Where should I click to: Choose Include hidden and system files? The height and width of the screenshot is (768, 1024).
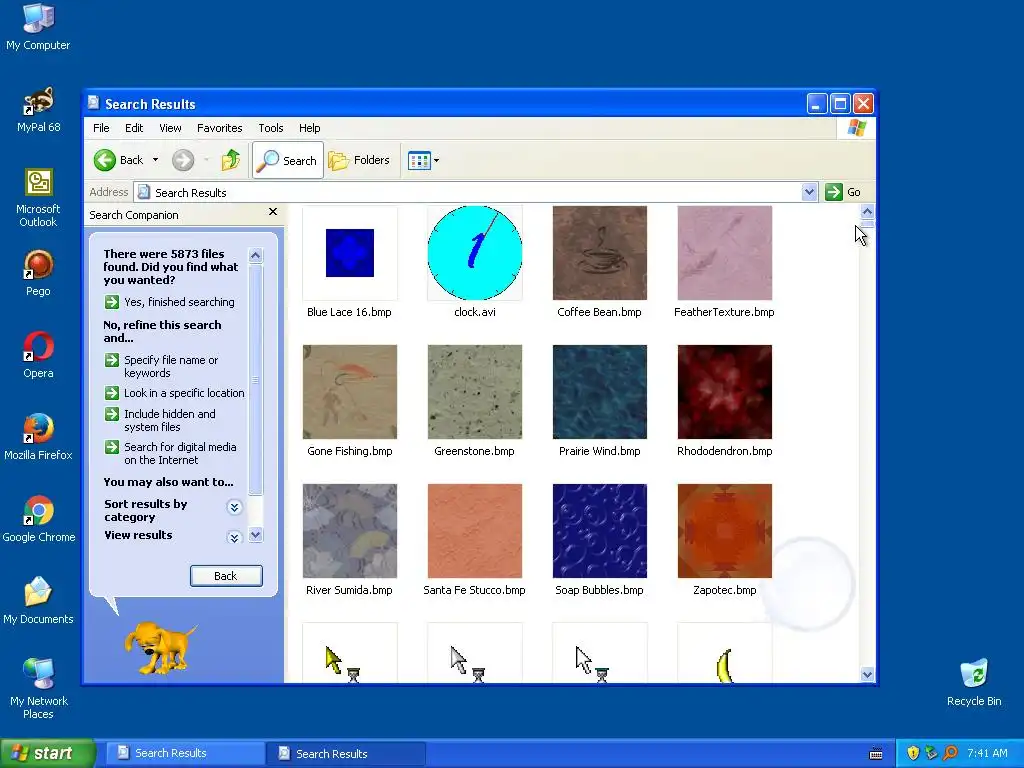coord(161,421)
